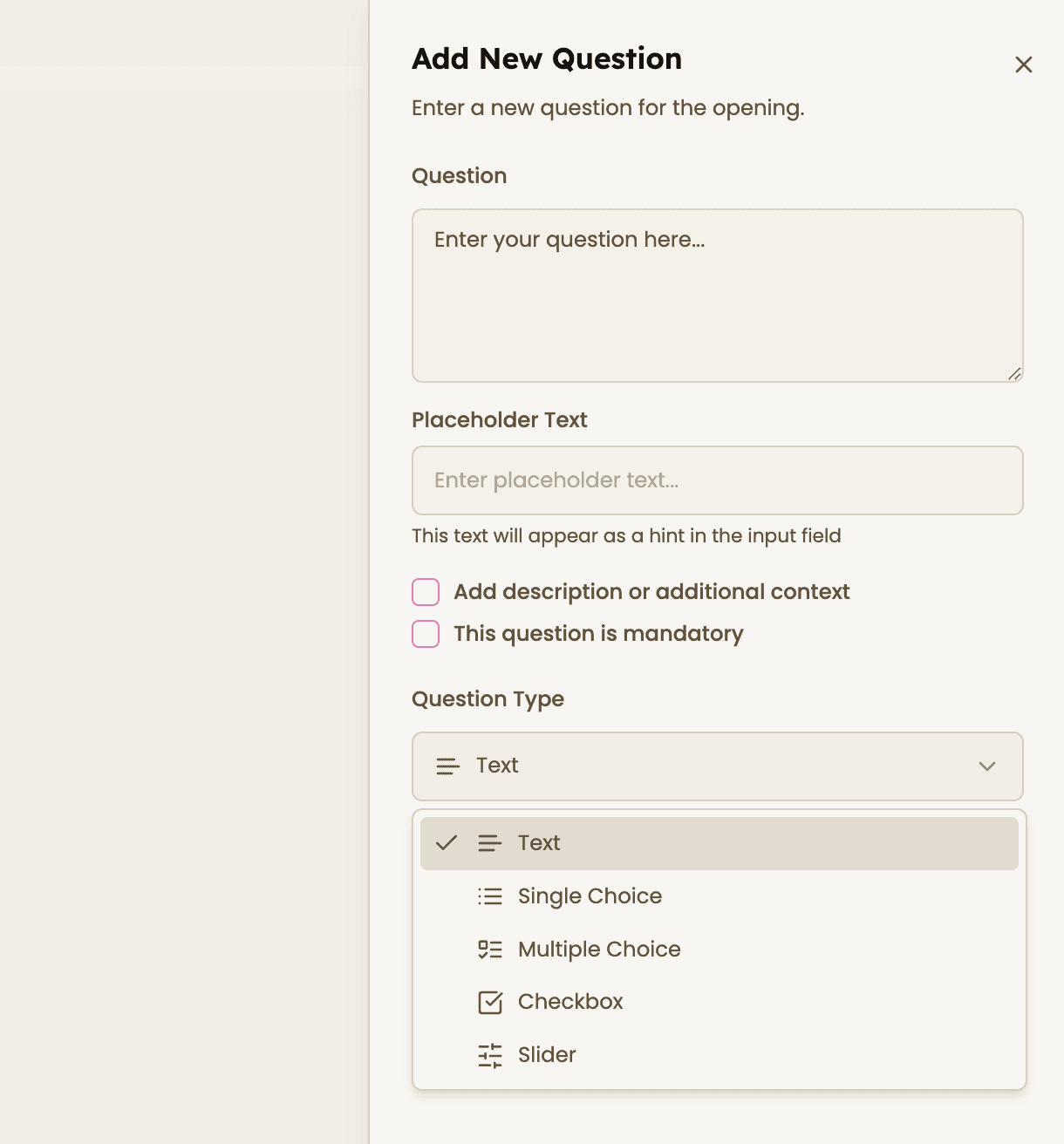
Task: Click the checkmark beside Text option
Action: (x=447, y=842)
